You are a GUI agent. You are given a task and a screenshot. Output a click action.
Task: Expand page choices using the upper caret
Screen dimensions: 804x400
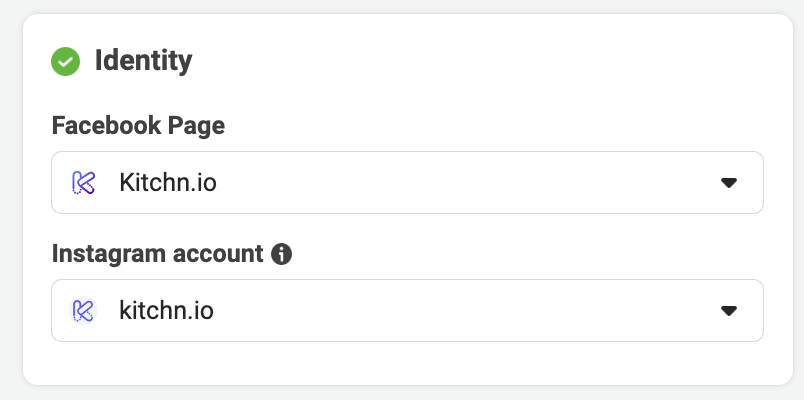(x=729, y=183)
